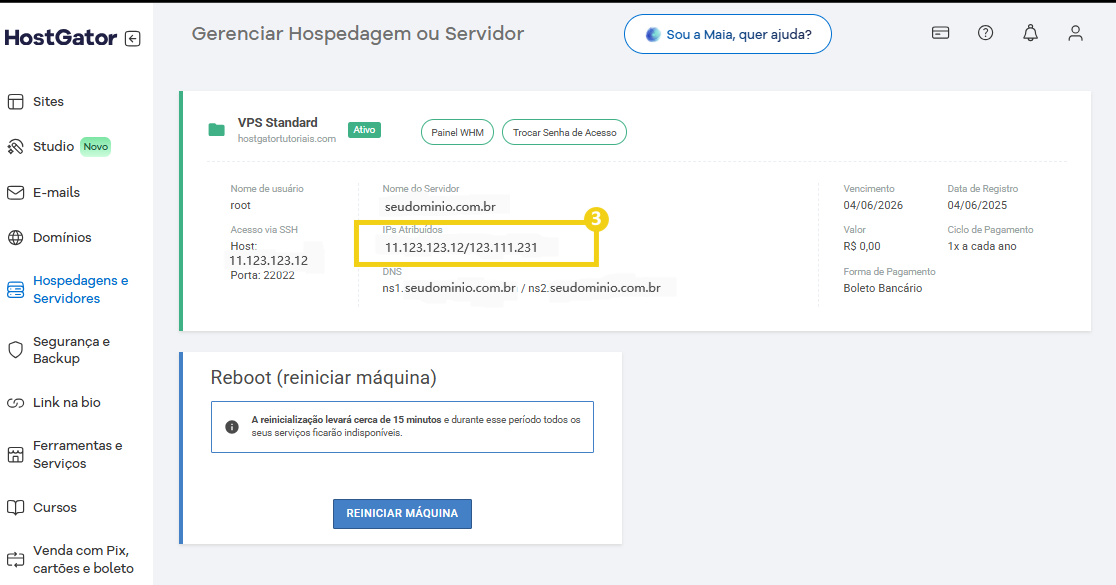Go to Link na bio
1116x585 pixels.
point(66,403)
